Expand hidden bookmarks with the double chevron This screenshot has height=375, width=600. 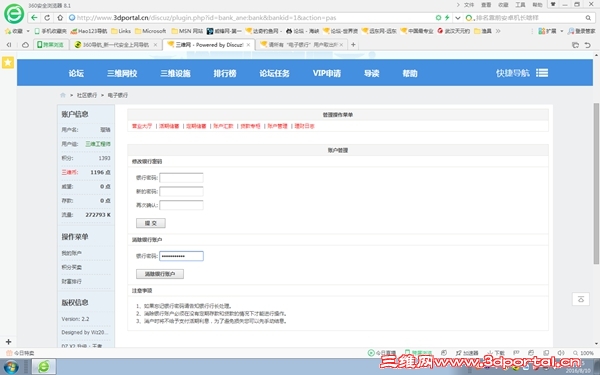tap(498, 31)
